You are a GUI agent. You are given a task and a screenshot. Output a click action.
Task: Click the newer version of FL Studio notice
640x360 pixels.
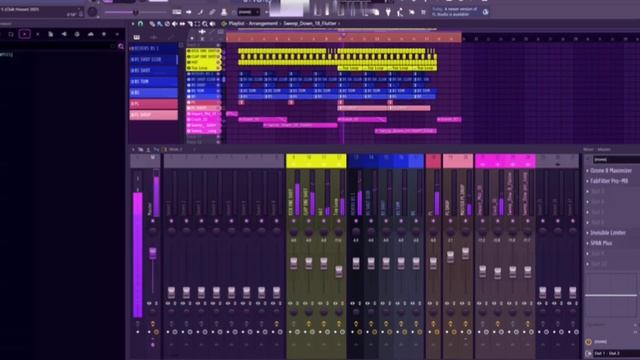pos(455,12)
